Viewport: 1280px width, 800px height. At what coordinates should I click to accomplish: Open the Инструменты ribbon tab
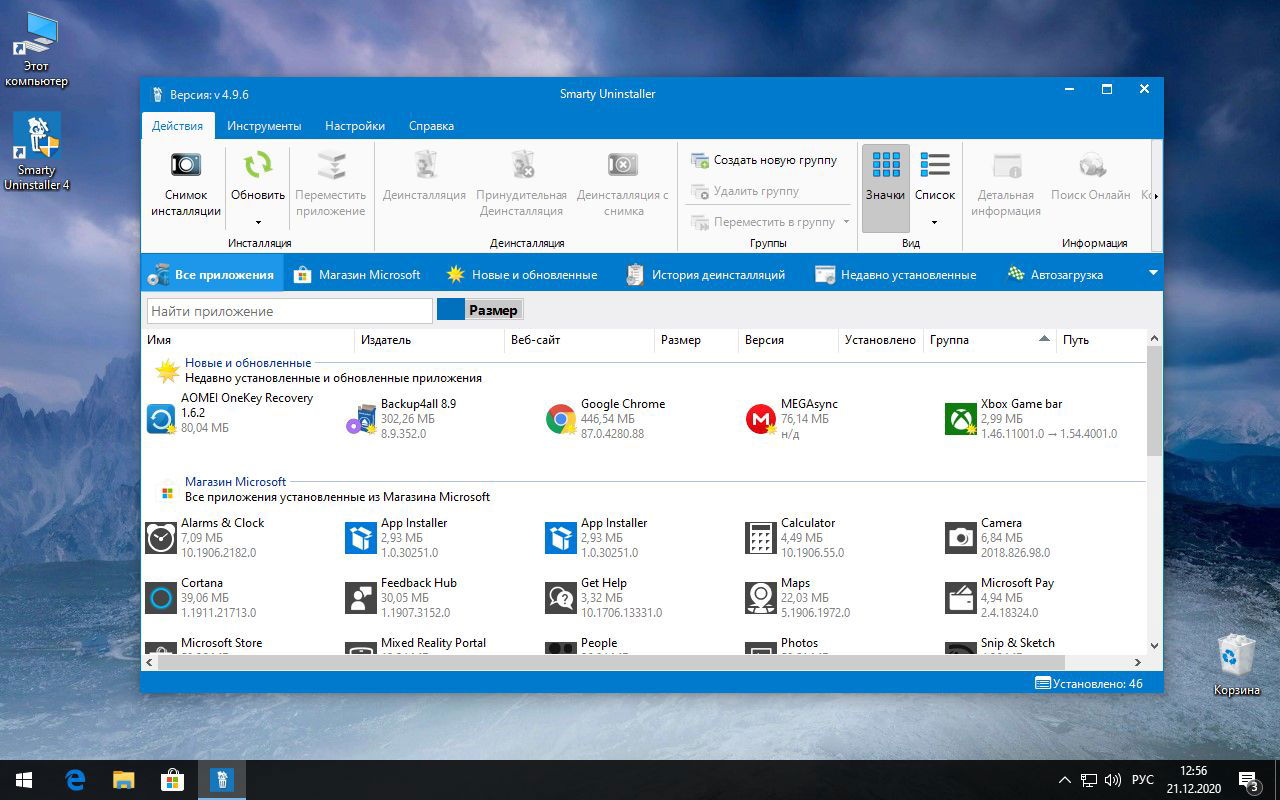(x=264, y=126)
